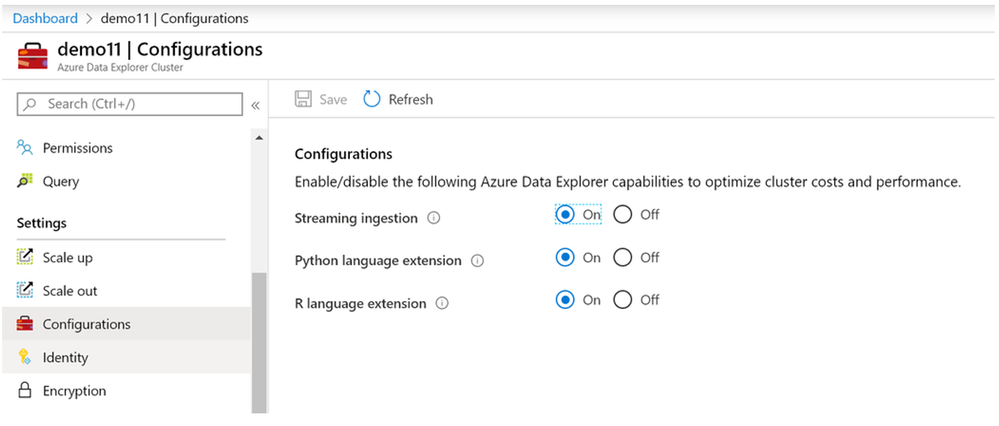Screen dimensions: 999x426
Task: Select Configurations in the sidebar
Action: (126, 324)
